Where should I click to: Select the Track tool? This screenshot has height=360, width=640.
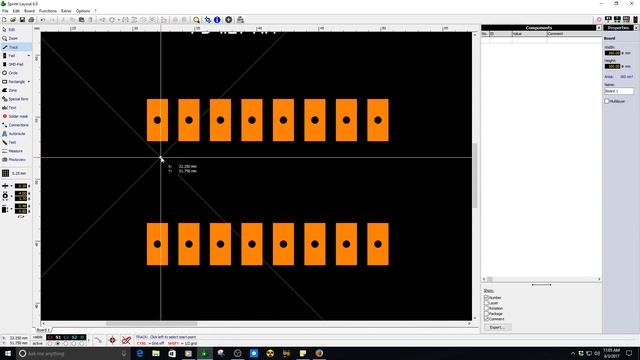point(16,47)
